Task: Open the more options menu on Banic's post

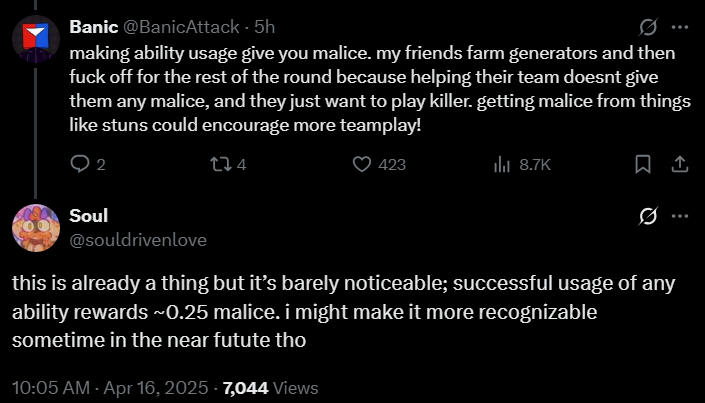Action: (679, 26)
